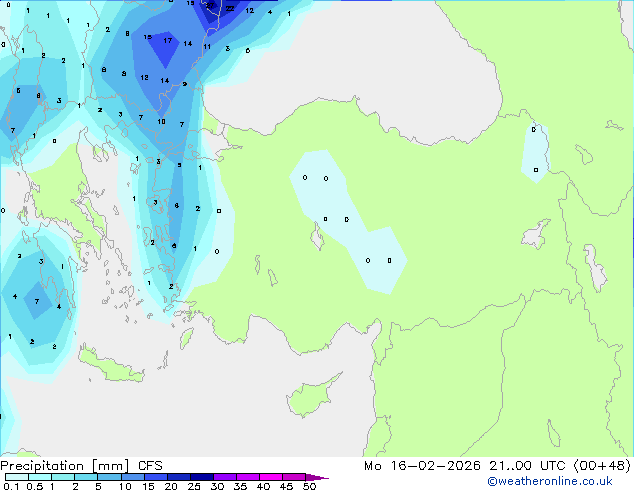Click legend label '40'
This screenshot has width=634, height=490.
pos(263,486)
